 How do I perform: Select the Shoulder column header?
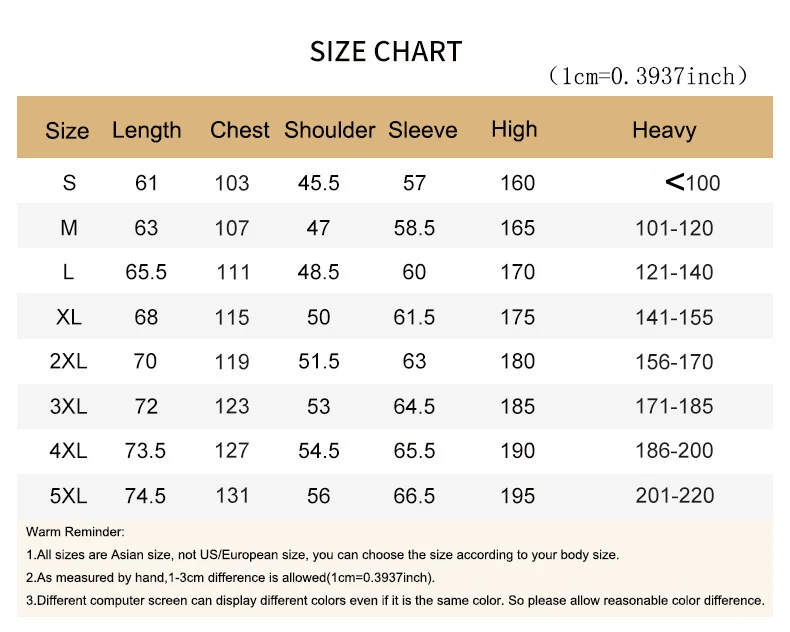(329, 130)
